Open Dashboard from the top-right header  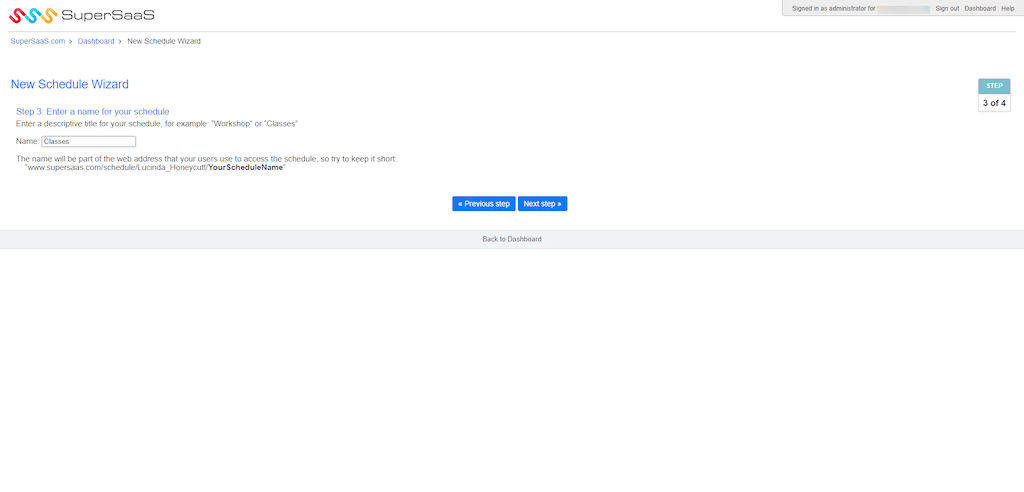point(980,8)
